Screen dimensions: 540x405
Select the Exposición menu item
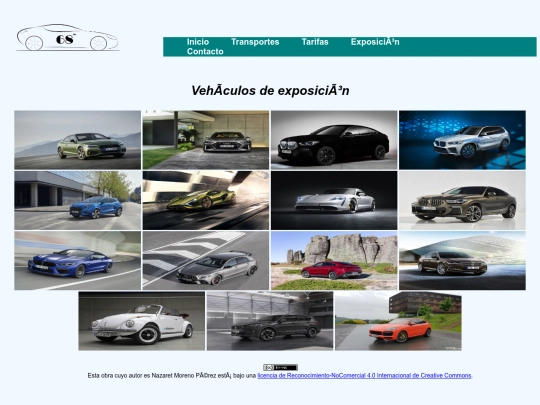pyautogui.click(x=375, y=42)
